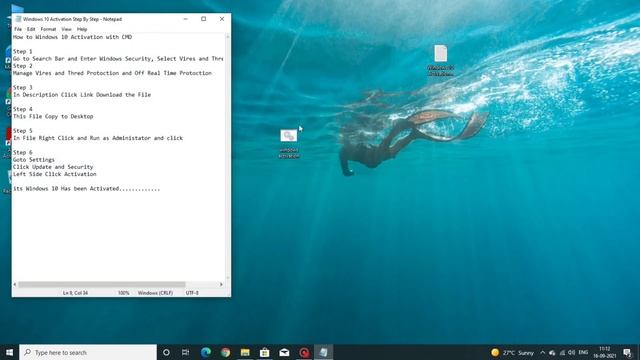Open the Edit menu in Notepad
The height and width of the screenshot is (360, 640).
pos(31,29)
